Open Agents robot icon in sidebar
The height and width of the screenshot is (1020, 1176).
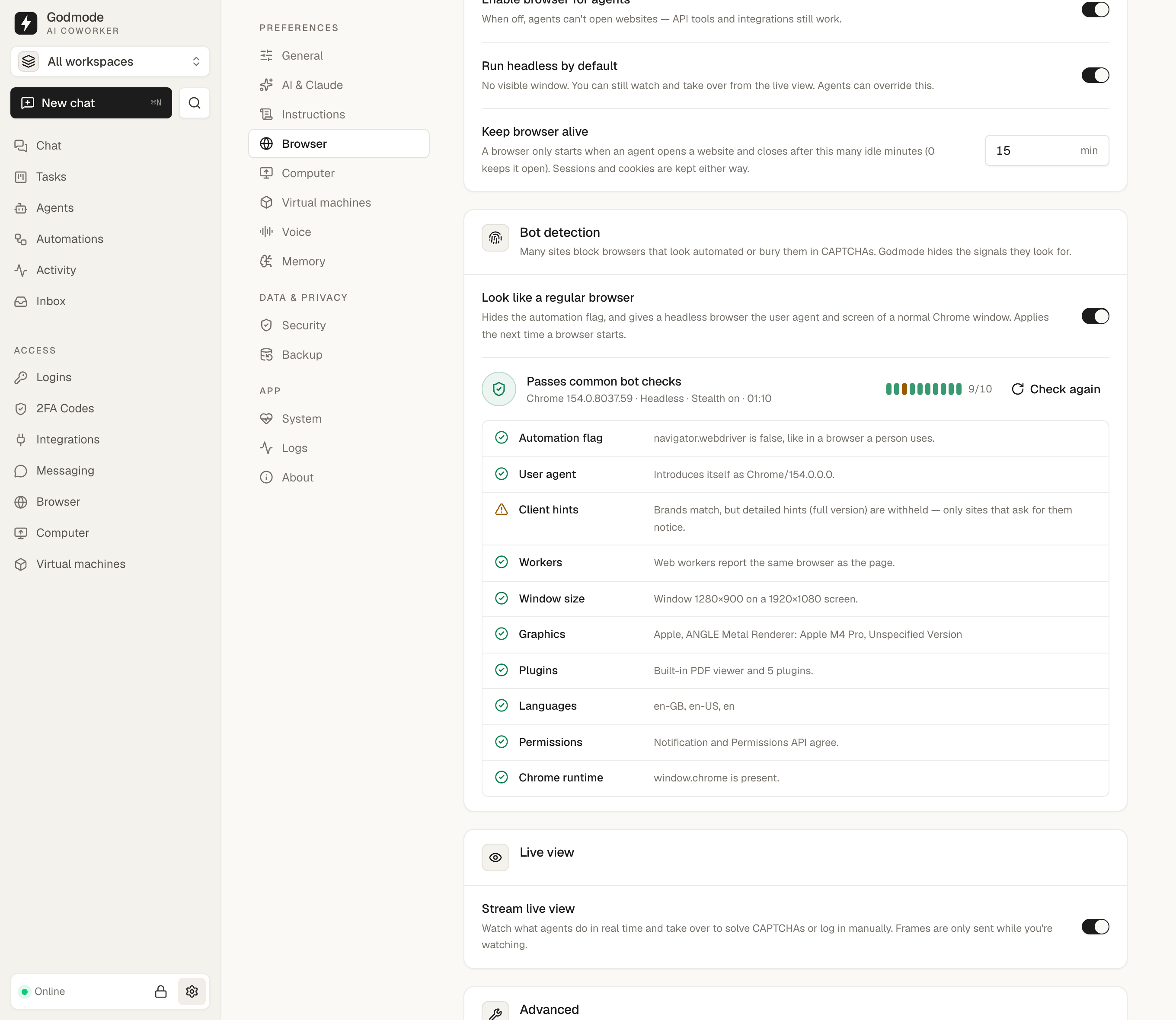coord(21,208)
